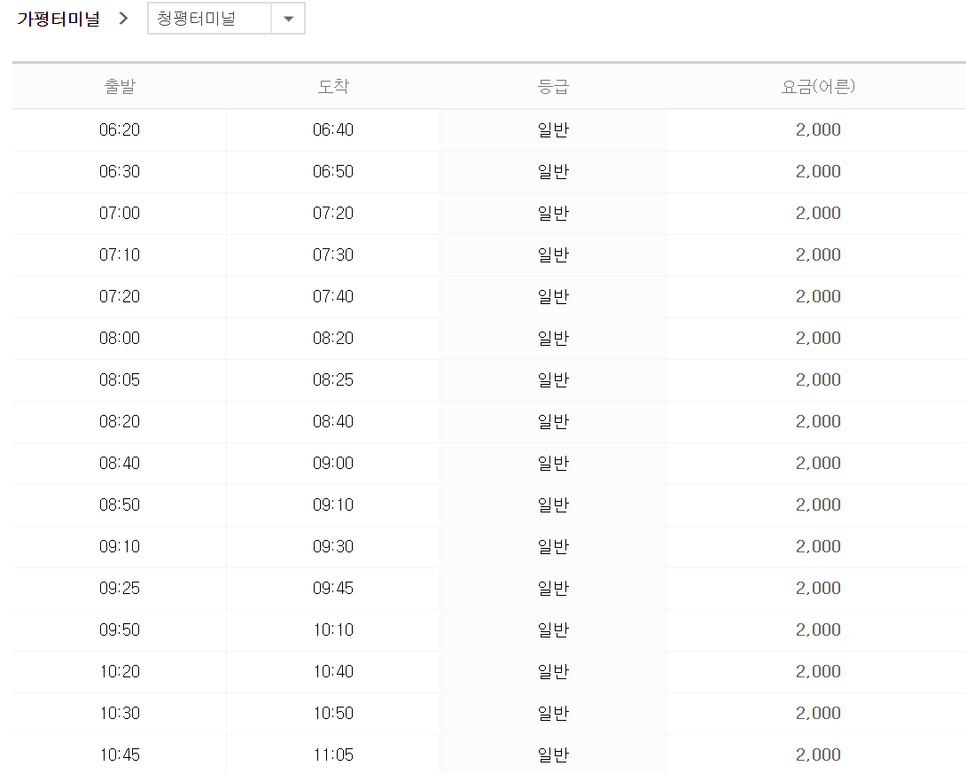This screenshot has width=966, height=774.
Task: Click the 출발 column header
Action: [x=120, y=86]
